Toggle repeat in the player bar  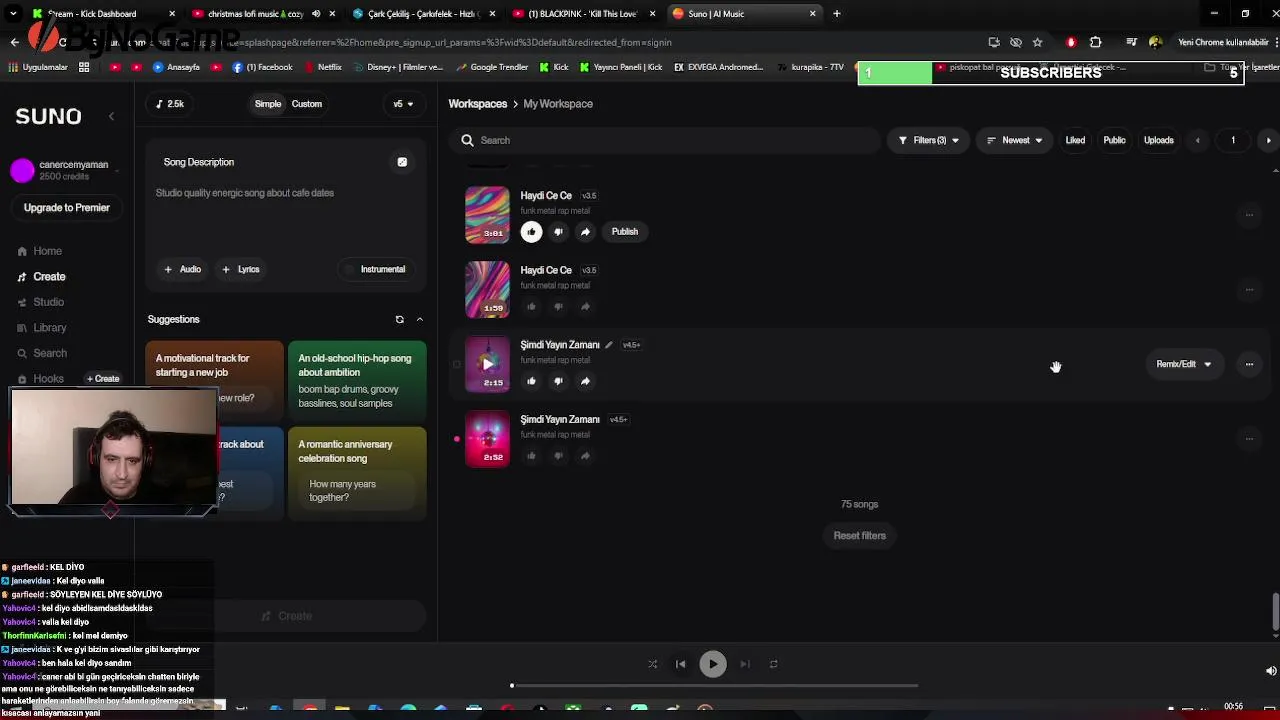(773, 664)
